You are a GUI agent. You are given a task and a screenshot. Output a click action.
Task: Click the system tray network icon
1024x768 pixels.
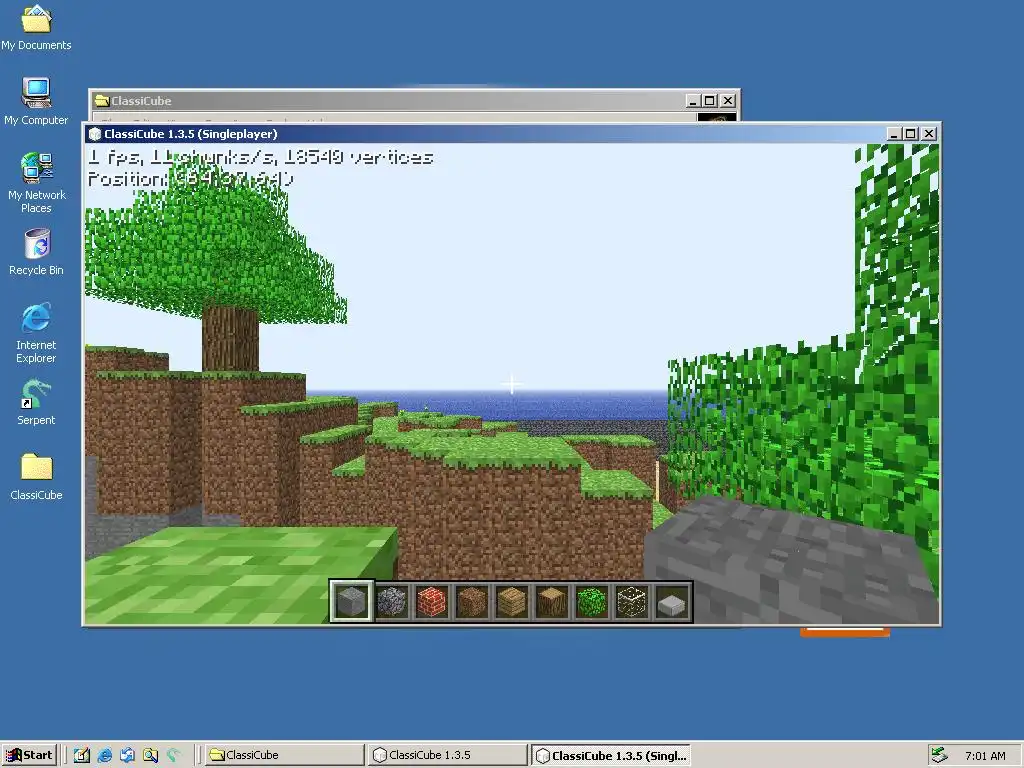[x=940, y=755]
